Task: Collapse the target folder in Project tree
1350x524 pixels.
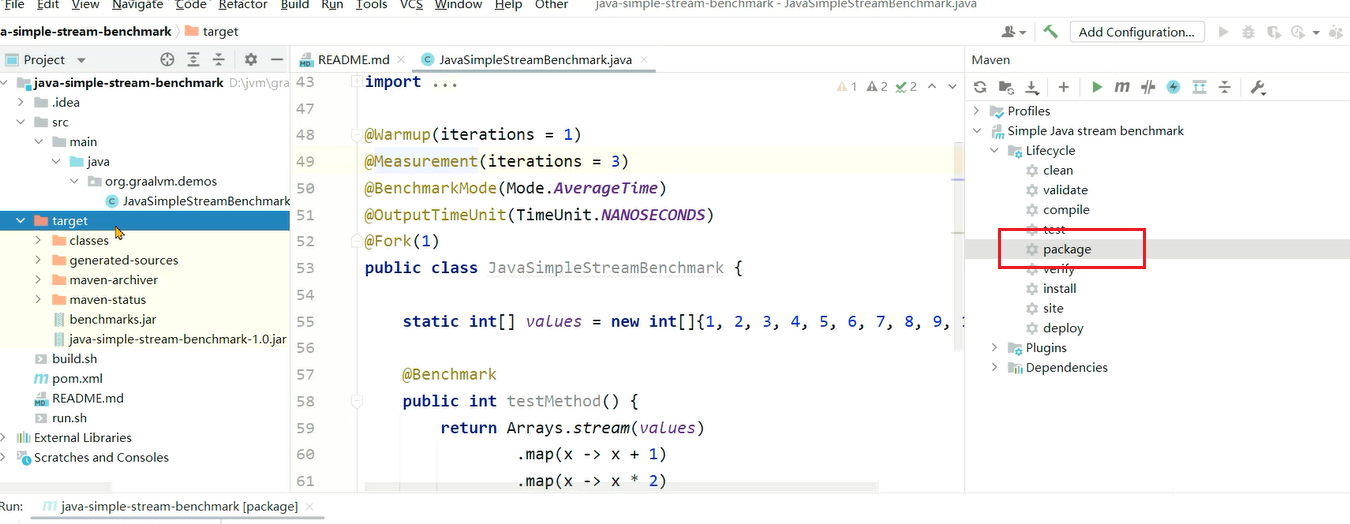Action: point(20,221)
